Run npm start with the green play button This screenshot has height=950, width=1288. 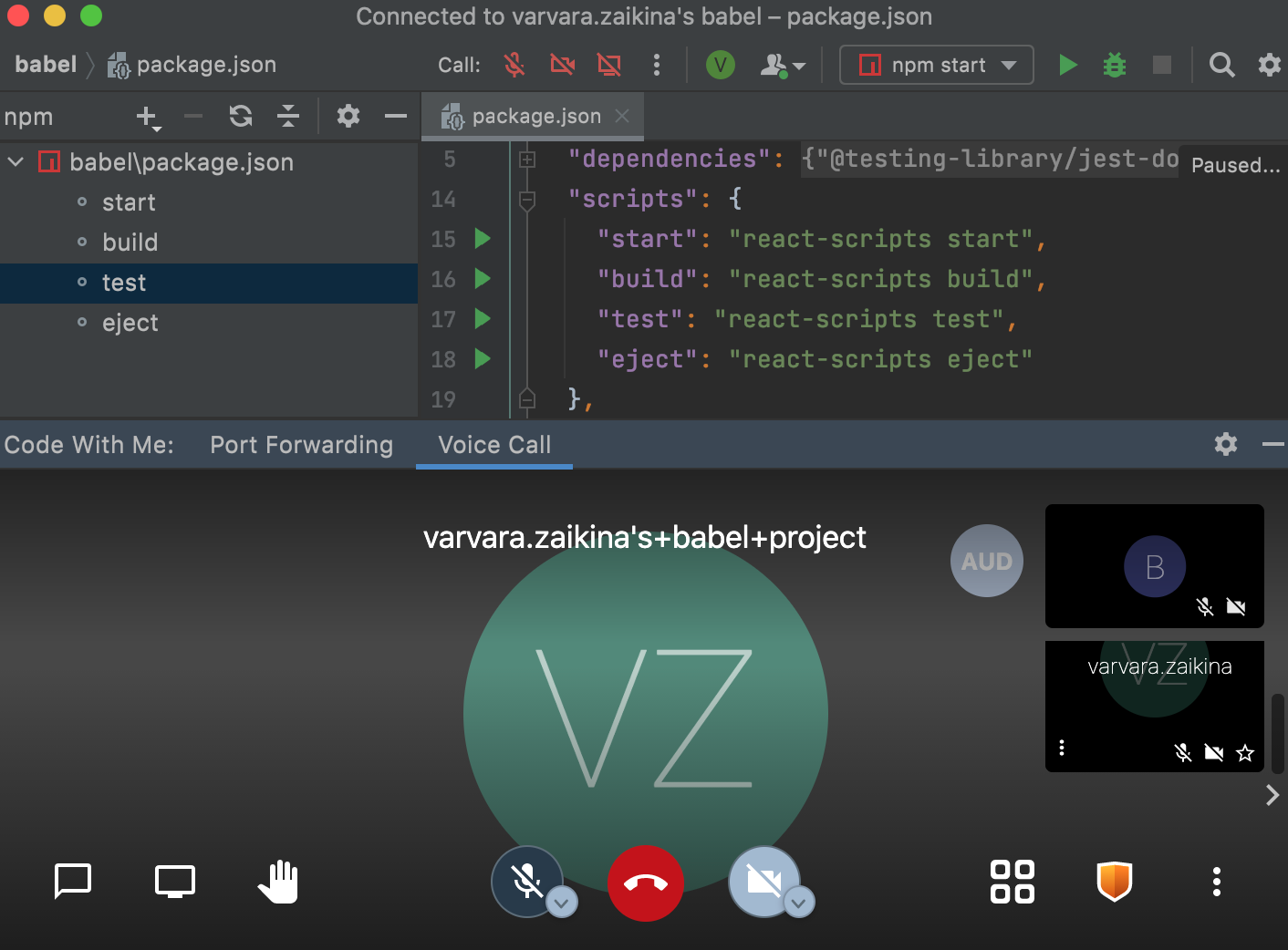coord(1067,65)
